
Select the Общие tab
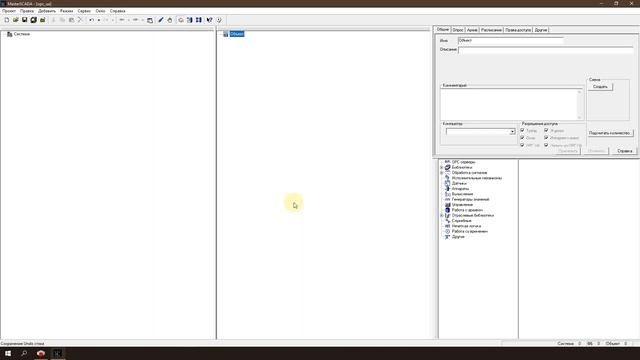[x=443, y=29]
